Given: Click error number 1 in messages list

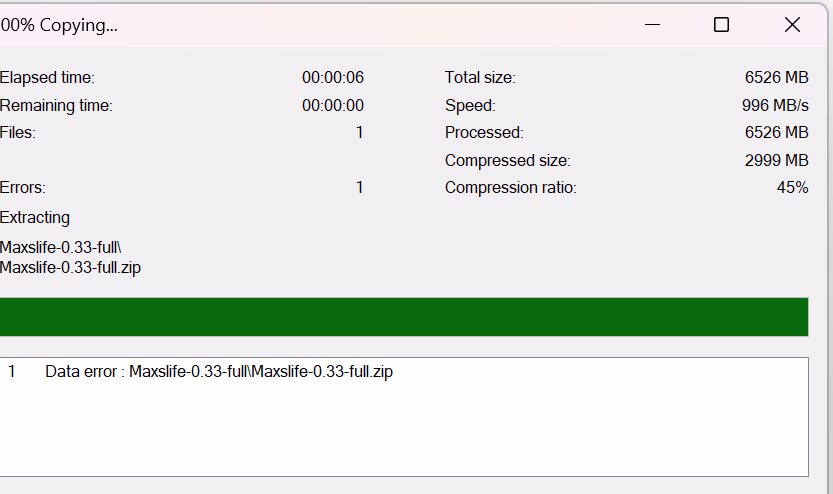Looking at the screenshot, I should 12,372.
